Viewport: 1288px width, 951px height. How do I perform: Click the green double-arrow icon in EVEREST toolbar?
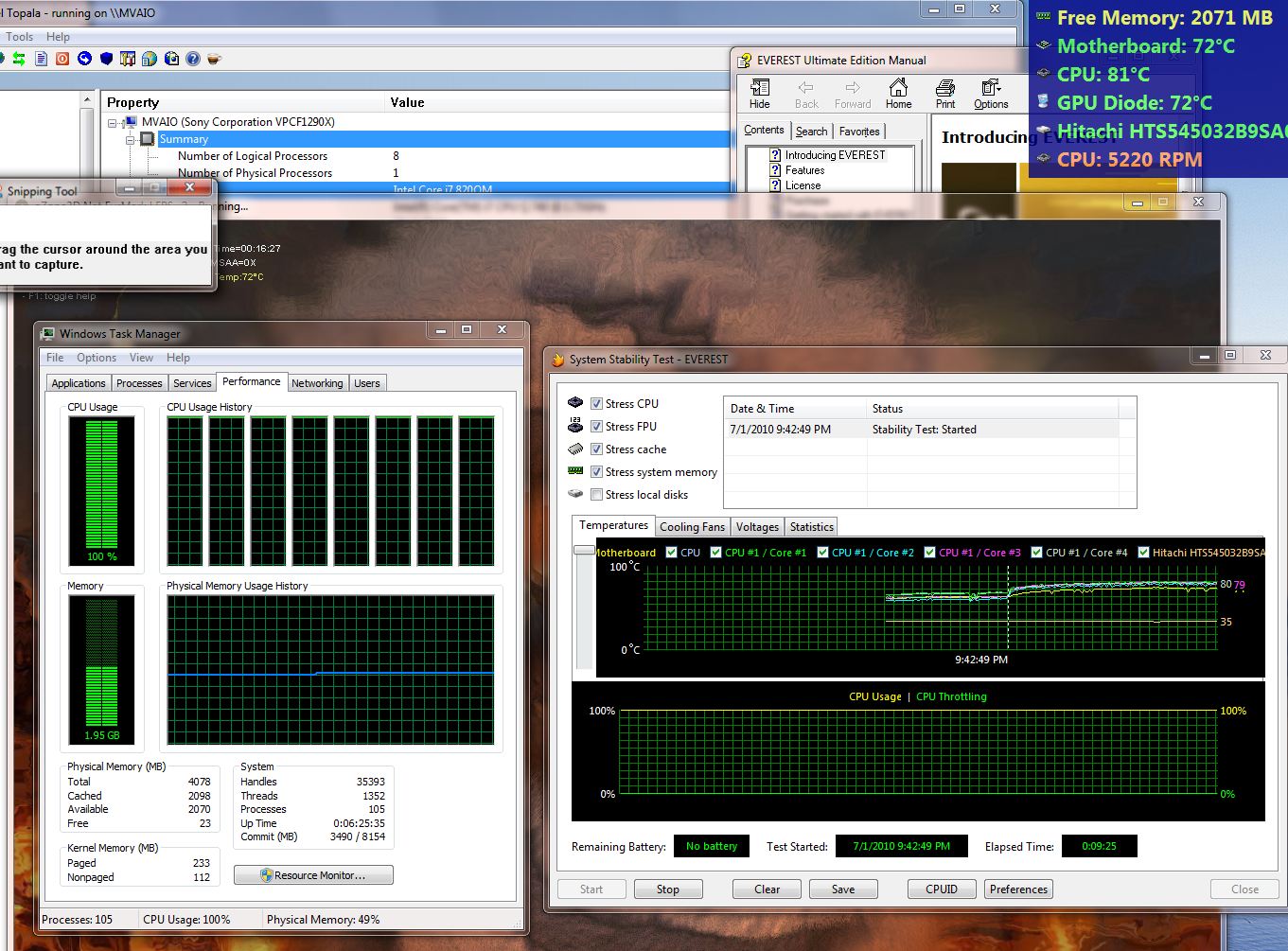[19, 59]
